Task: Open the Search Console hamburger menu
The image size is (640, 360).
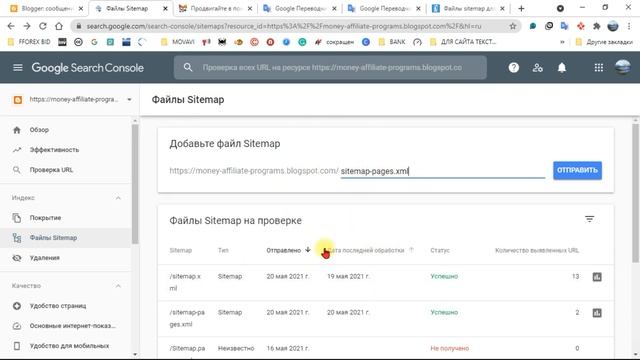Action: tap(18, 67)
